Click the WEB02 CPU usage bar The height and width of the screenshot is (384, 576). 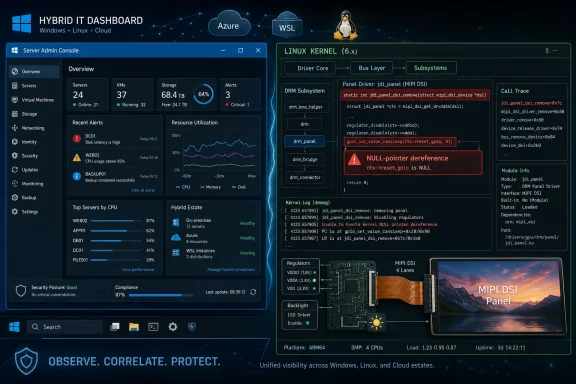coord(116,221)
